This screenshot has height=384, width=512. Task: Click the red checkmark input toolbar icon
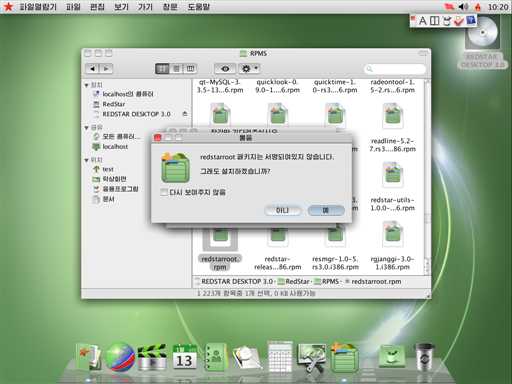(x=459, y=21)
